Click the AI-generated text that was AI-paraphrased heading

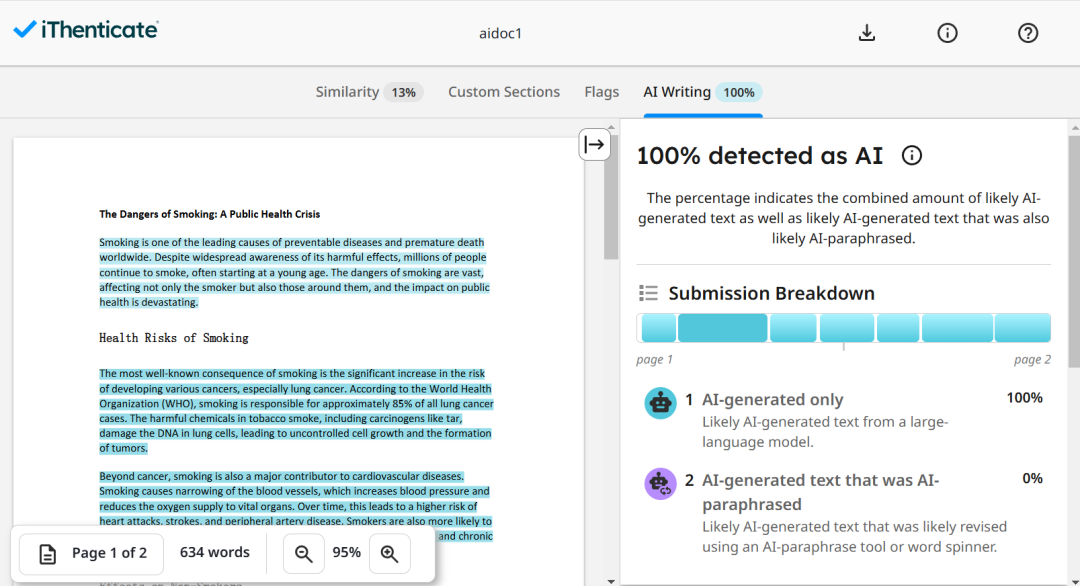[820, 492]
